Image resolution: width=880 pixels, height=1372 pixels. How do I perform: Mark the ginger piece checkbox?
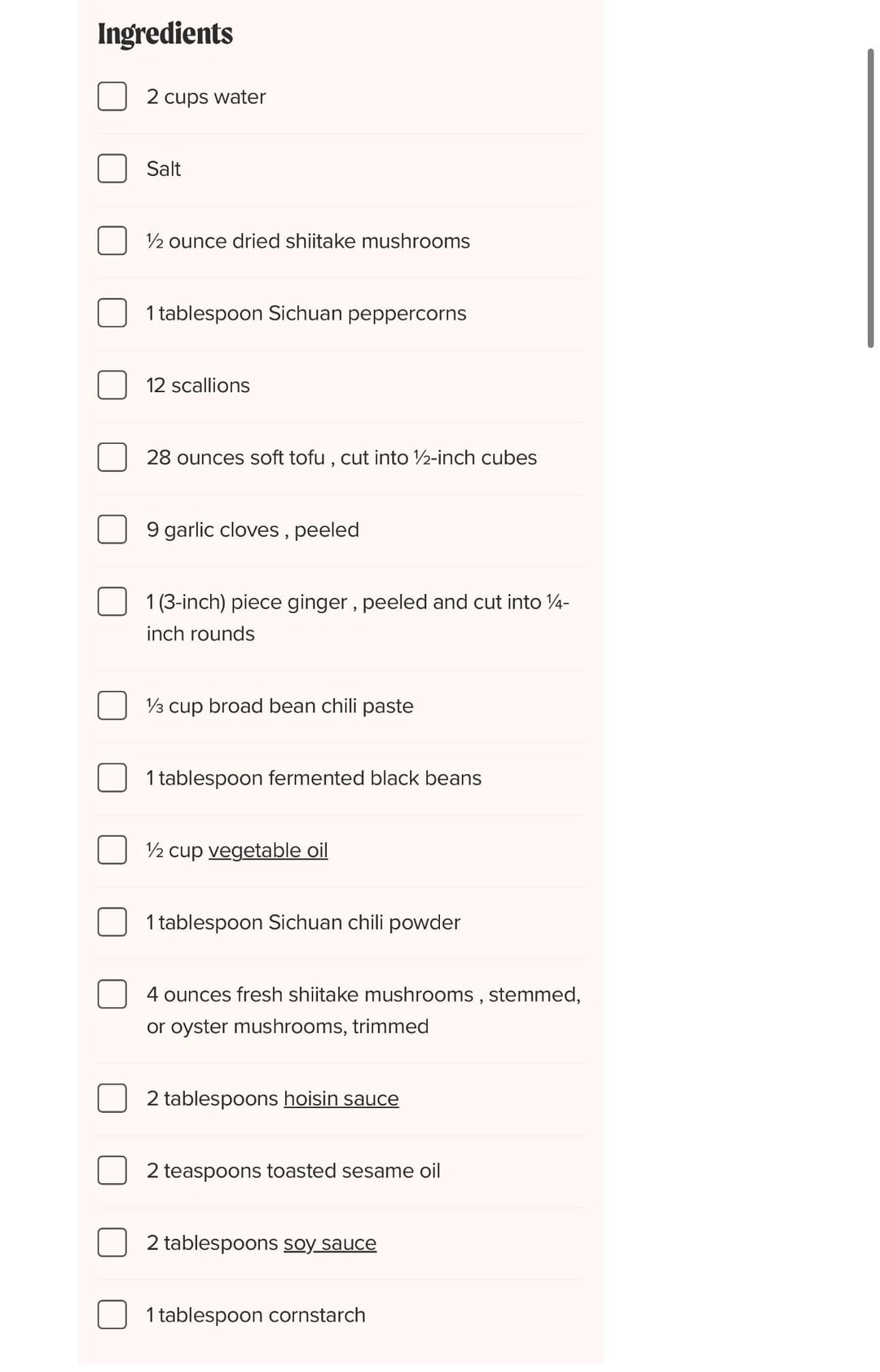(112, 602)
